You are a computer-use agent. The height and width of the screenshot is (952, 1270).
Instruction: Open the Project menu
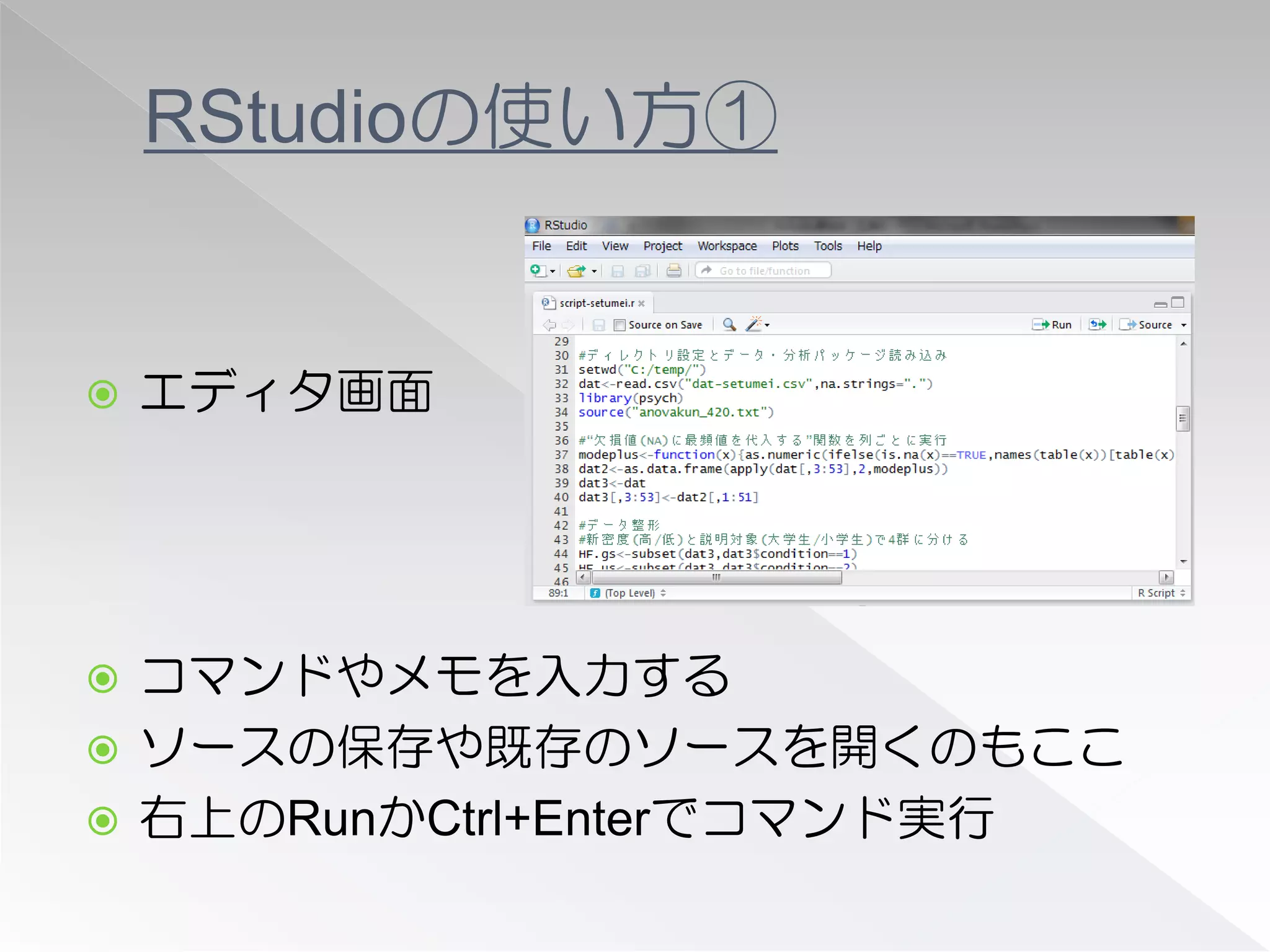click(662, 246)
